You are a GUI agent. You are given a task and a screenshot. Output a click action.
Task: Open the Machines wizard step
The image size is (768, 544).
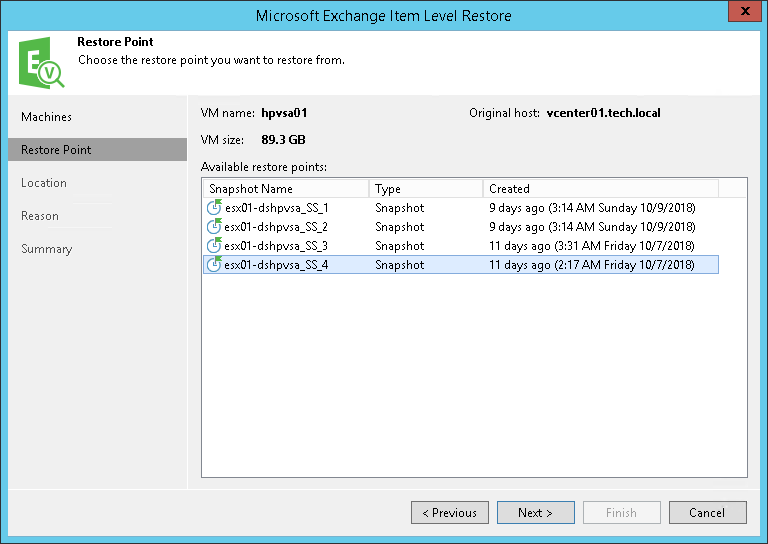click(47, 117)
